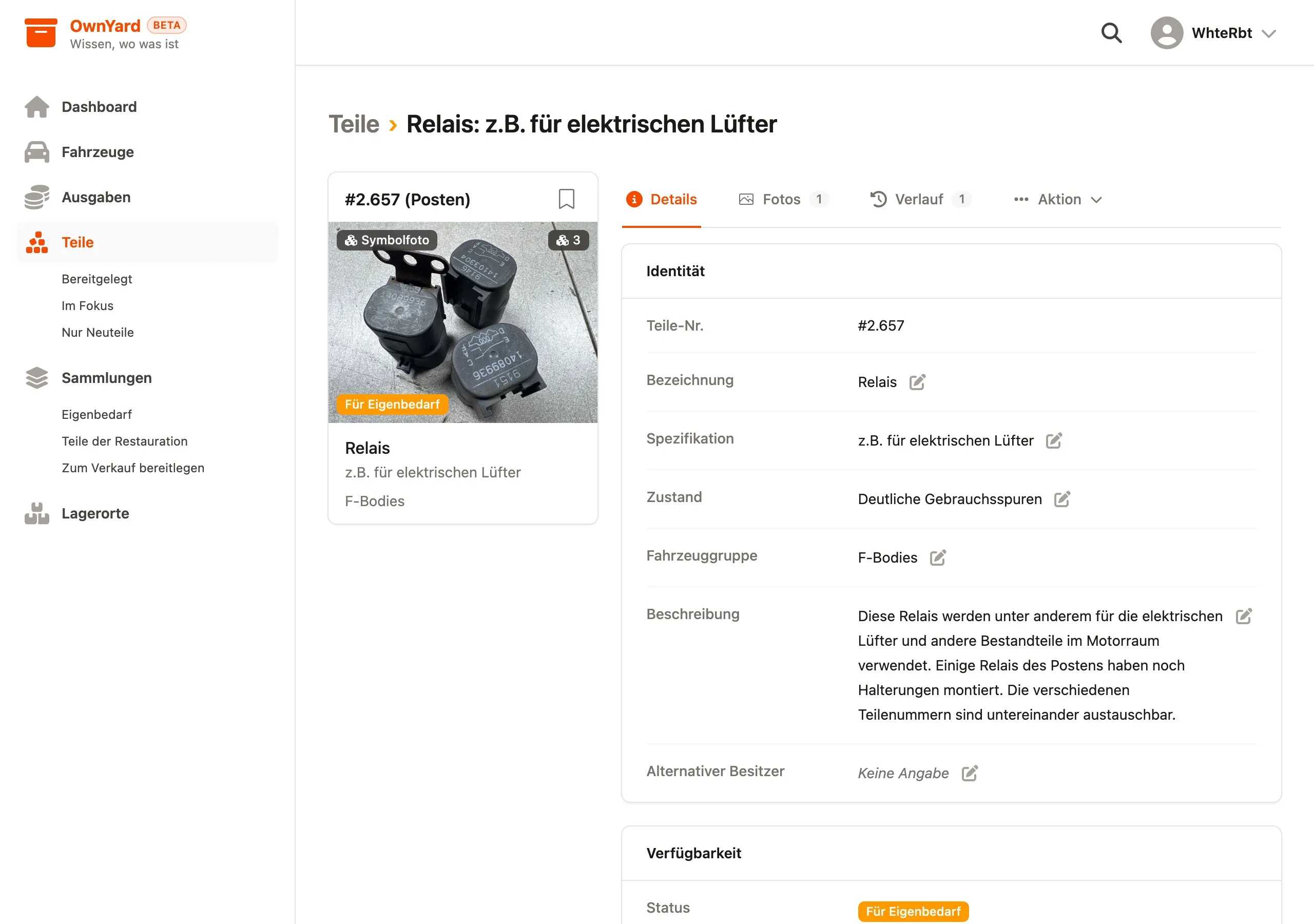Image resolution: width=1314 pixels, height=924 pixels.
Task: Click the Teile breadcrumb link
Action: point(354,124)
